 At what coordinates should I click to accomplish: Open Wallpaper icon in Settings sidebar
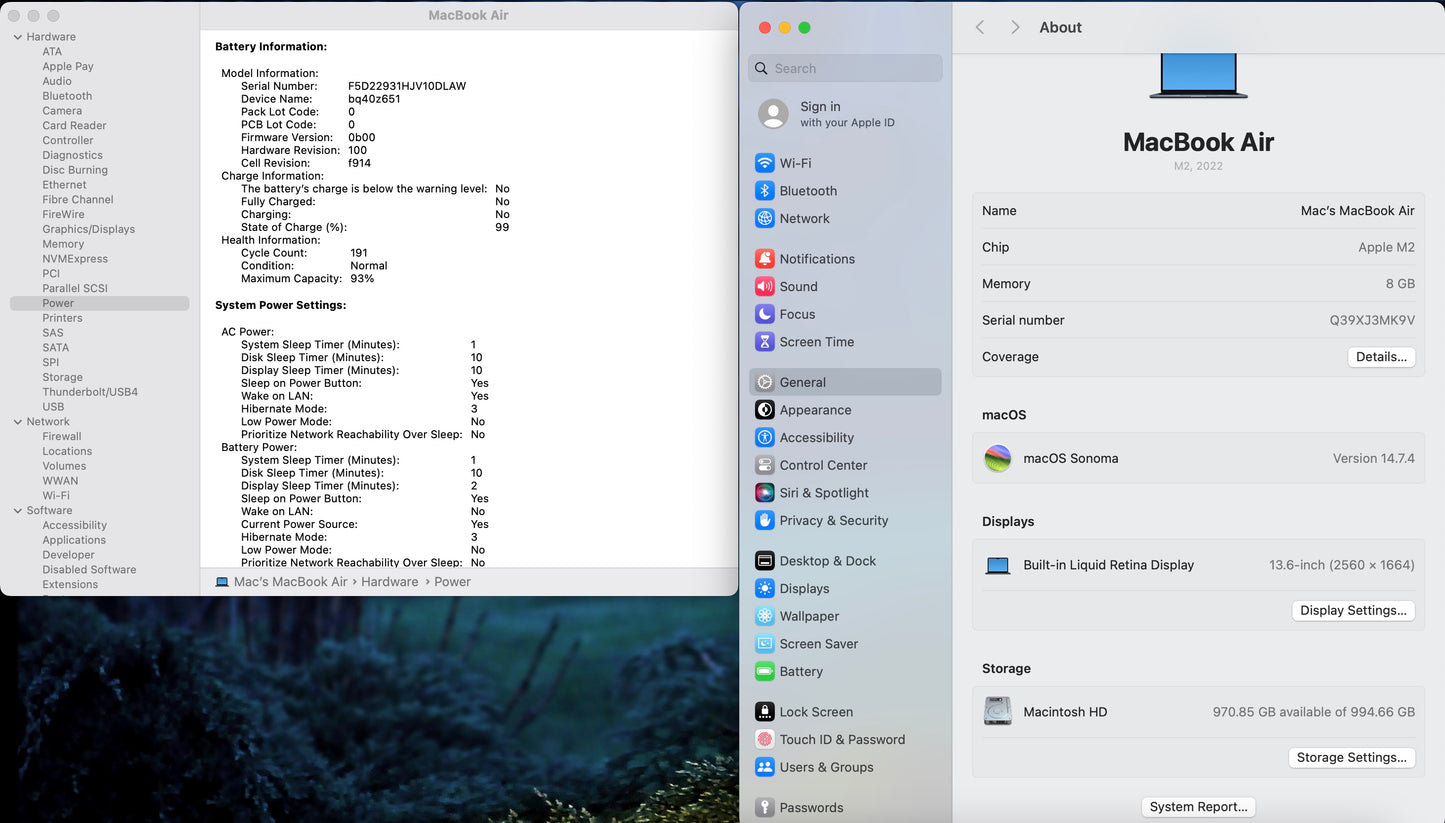tap(765, 616)
